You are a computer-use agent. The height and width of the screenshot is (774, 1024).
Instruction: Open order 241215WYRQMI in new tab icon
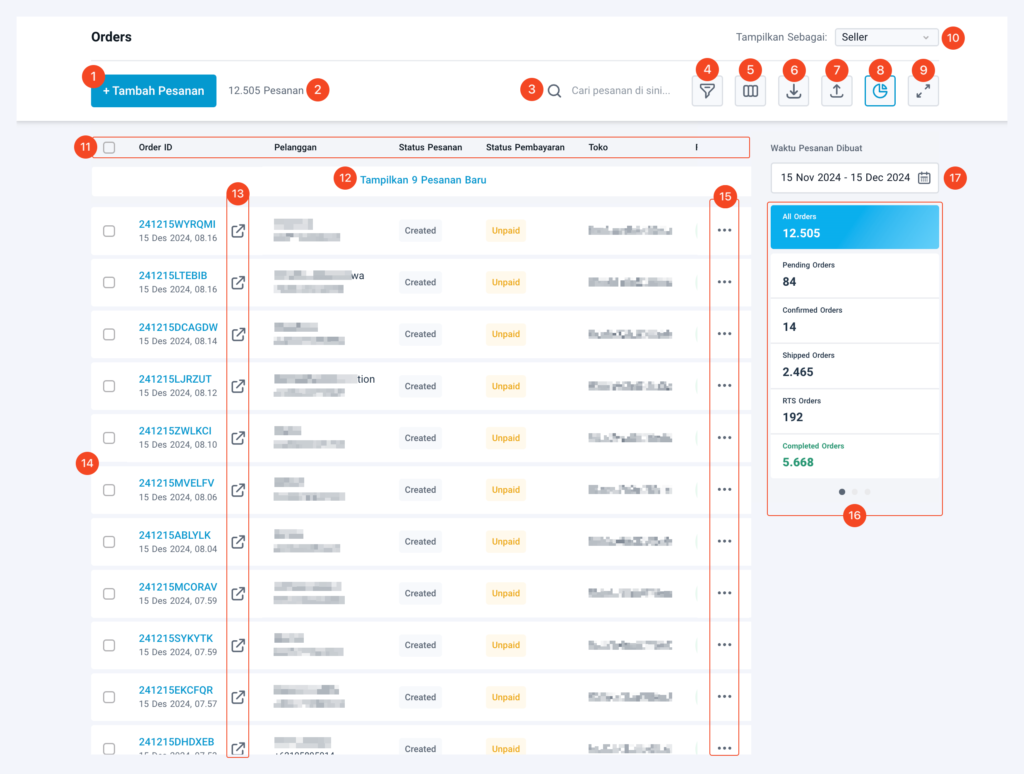point(238,231)
